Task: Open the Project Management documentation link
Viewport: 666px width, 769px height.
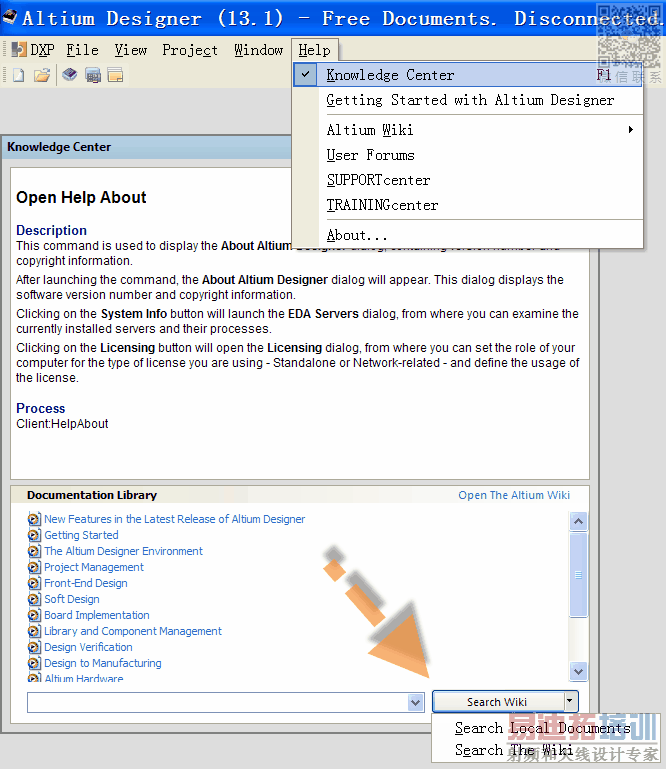Action: click(x=94, y=567)
